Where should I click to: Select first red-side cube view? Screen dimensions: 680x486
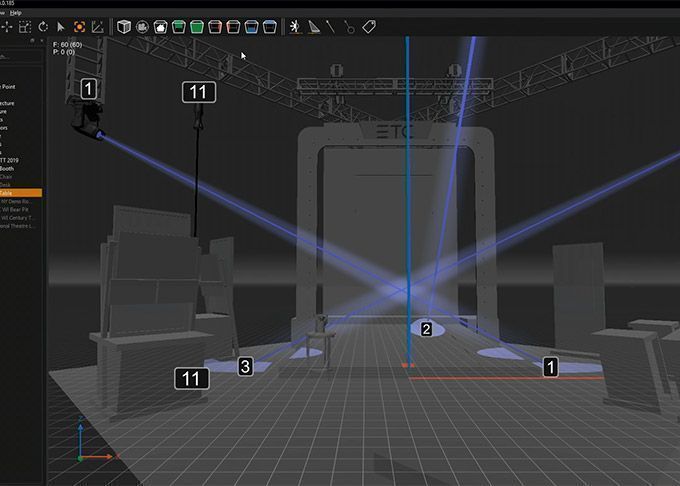tap(215, 27)
